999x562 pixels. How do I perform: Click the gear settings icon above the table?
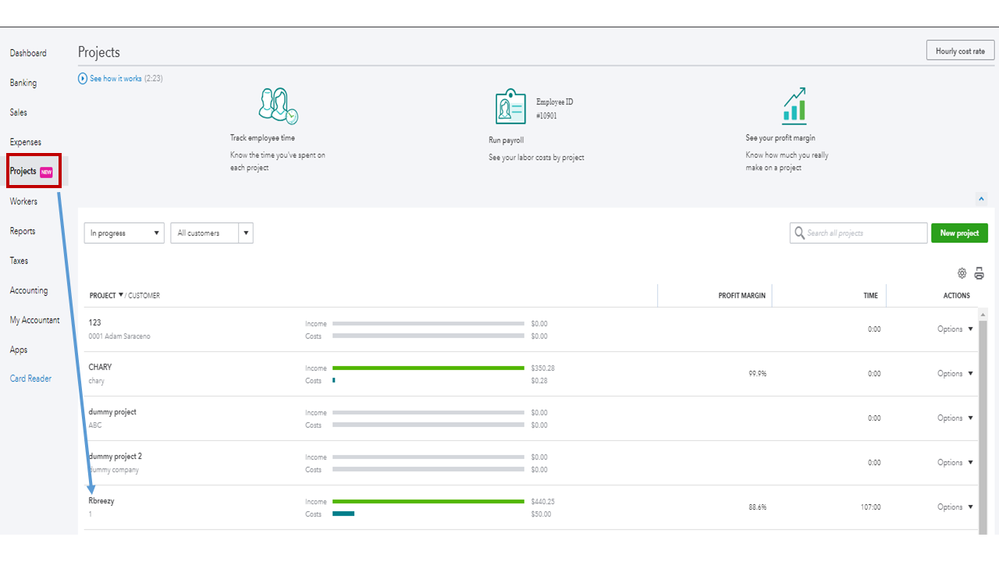tap(962, 273)
